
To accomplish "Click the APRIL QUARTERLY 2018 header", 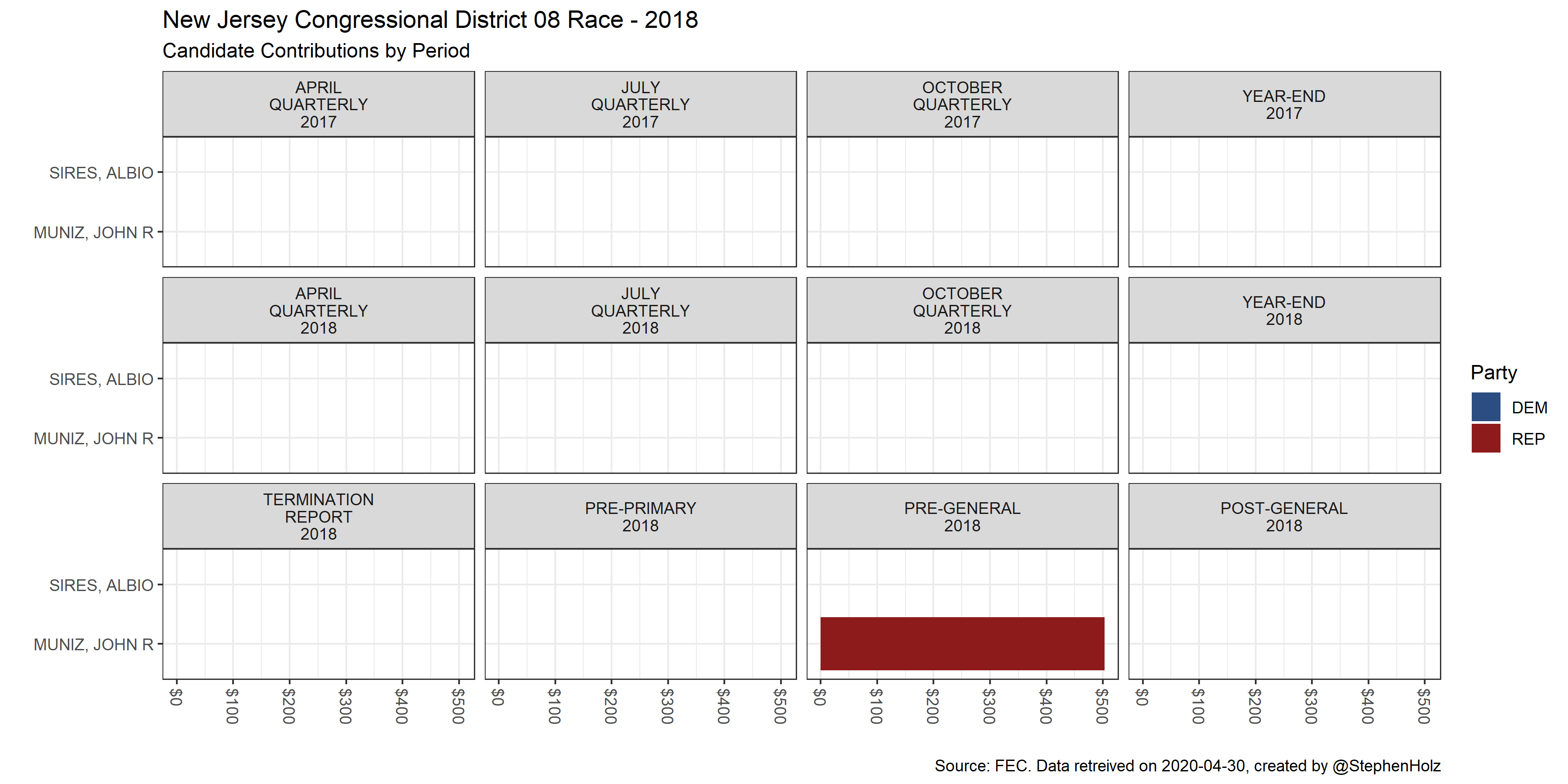I will click(x=318, y=311).
